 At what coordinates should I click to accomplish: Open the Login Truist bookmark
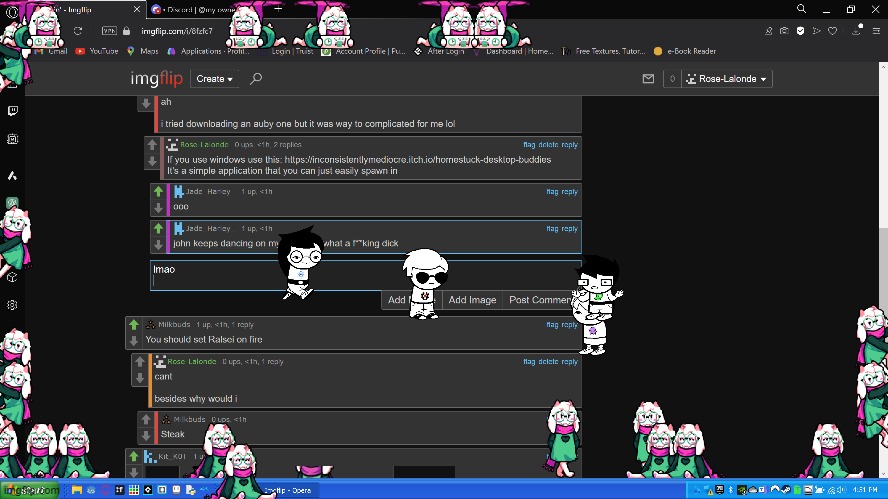292,51
